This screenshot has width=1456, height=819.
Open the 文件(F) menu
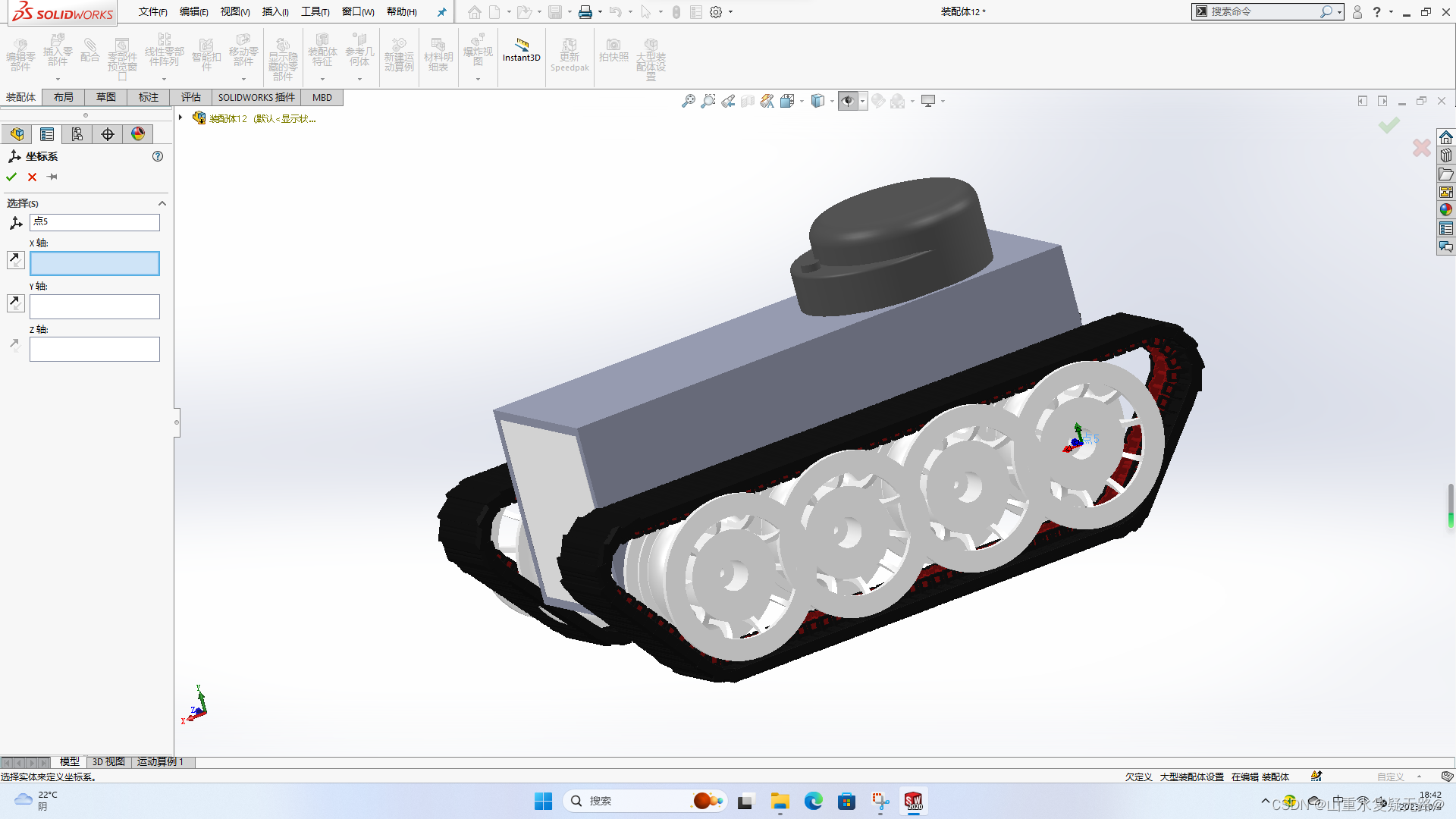click(152, 11)
